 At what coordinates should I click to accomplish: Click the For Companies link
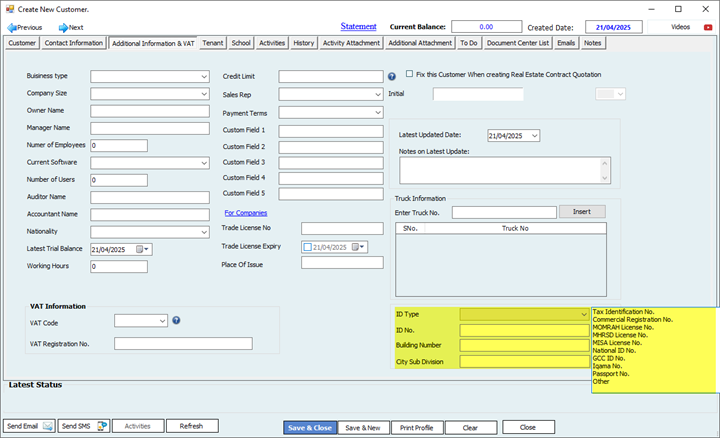pyautogui.click(x=246, y=213)
